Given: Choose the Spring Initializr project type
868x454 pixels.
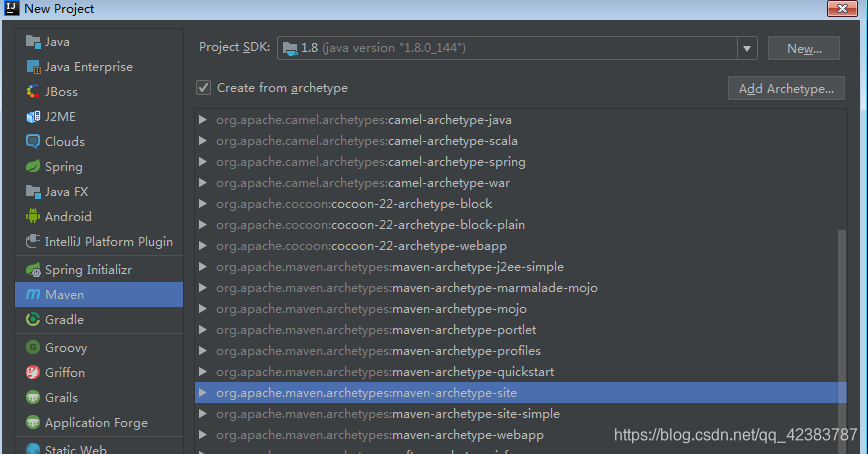Looking at the screenshot, I should tap(99, 270).
